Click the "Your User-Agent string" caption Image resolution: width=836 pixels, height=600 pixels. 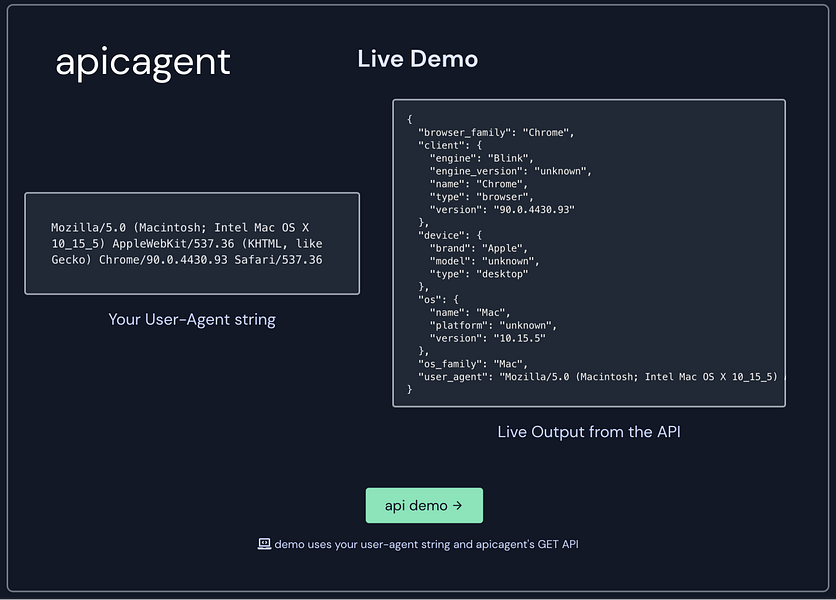click(192, 319)
